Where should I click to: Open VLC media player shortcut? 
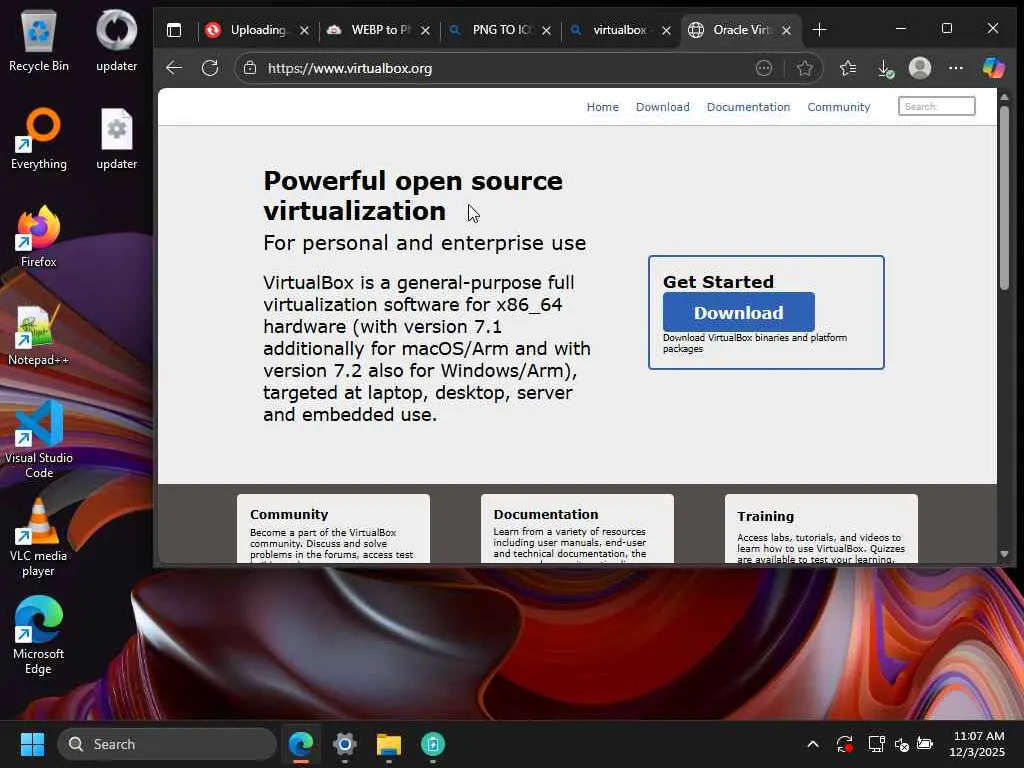[x=39, y=538]
